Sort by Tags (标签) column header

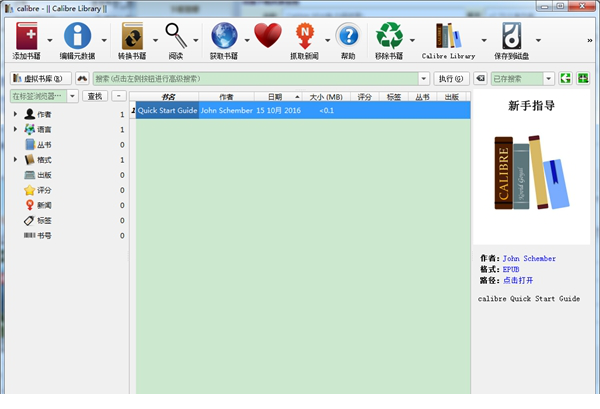point(394,97)
